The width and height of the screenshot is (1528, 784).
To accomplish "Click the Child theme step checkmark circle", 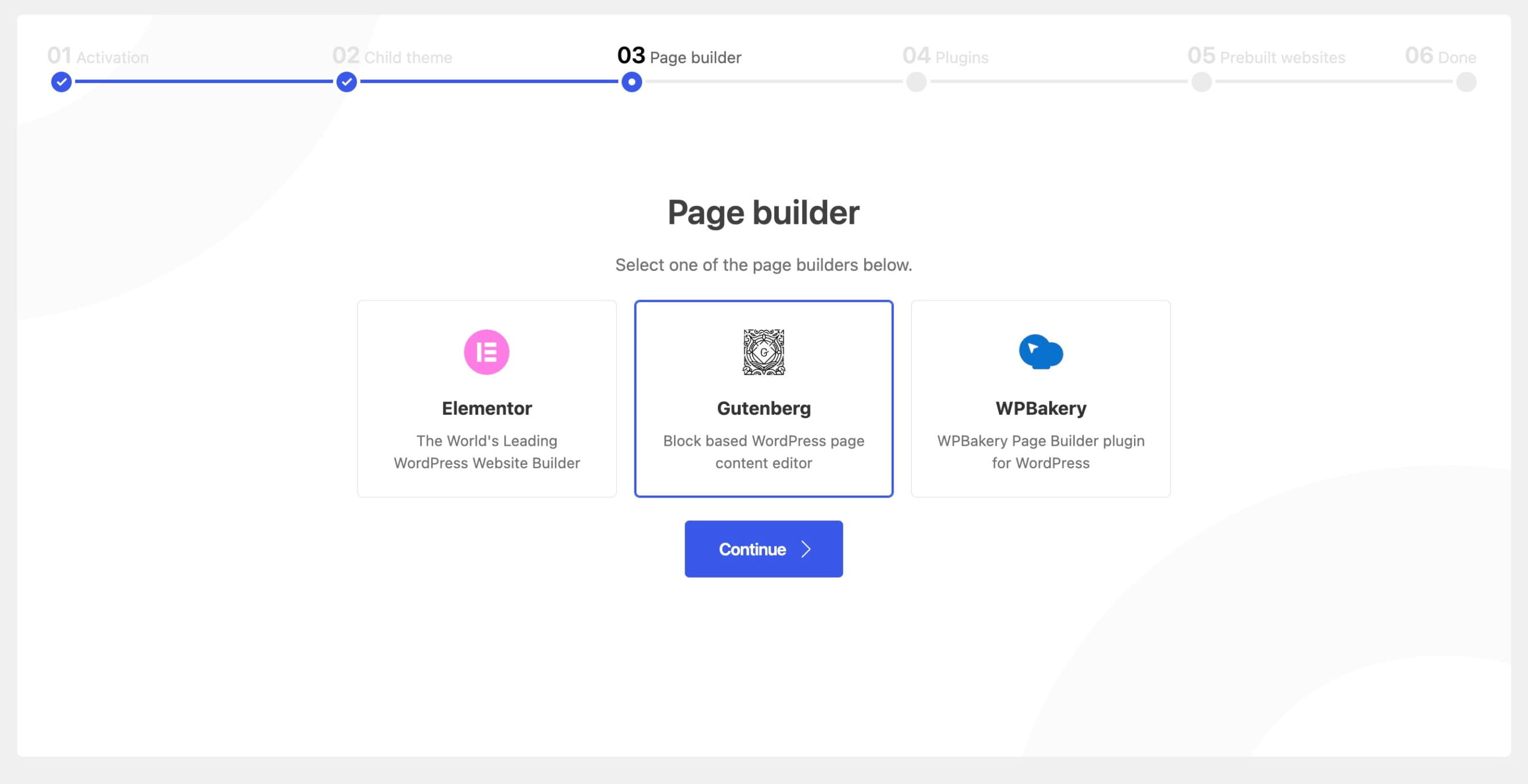I will pos(347,82).
